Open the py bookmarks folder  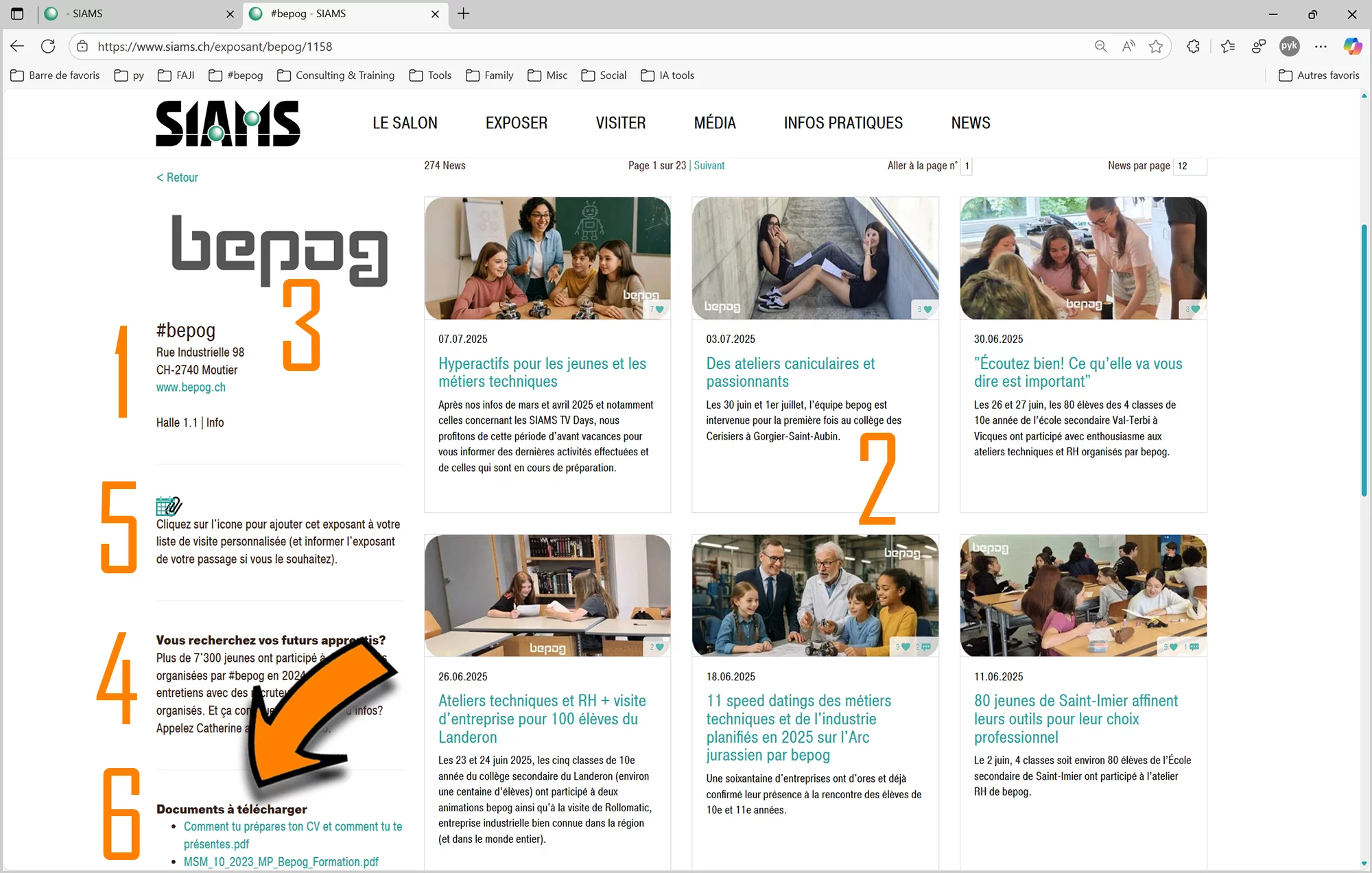pyautogui.click(x=130, y=75)
